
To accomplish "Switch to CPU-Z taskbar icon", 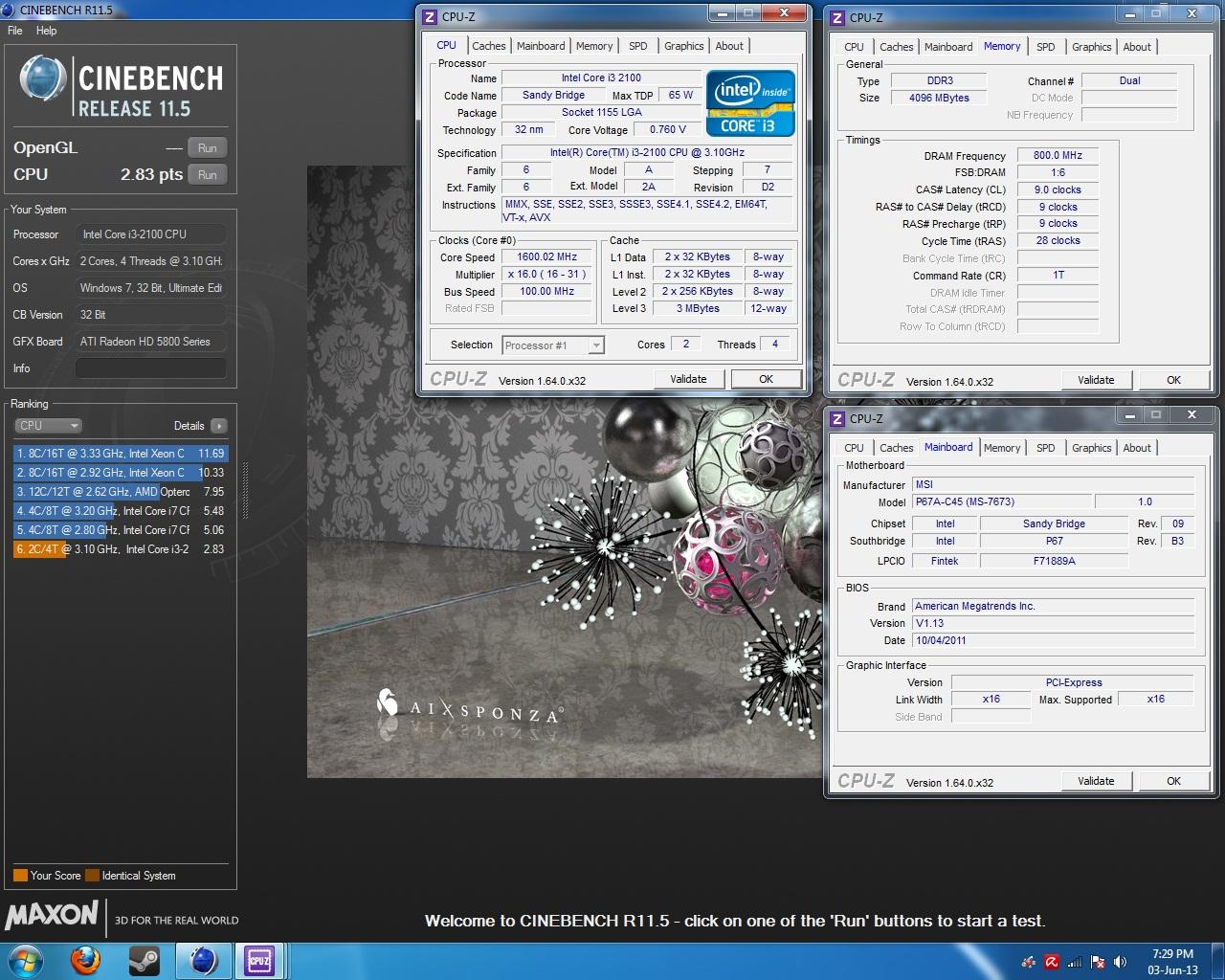I will click(x=259, y=960).
